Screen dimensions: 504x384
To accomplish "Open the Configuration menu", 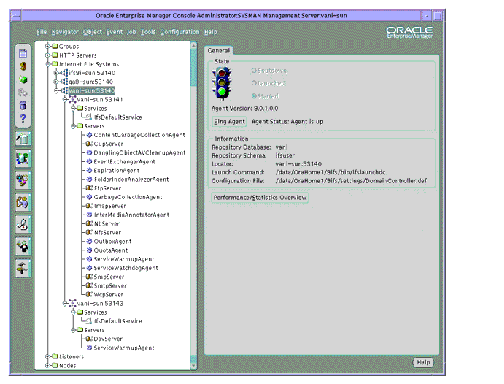I will tap(180, 32).
